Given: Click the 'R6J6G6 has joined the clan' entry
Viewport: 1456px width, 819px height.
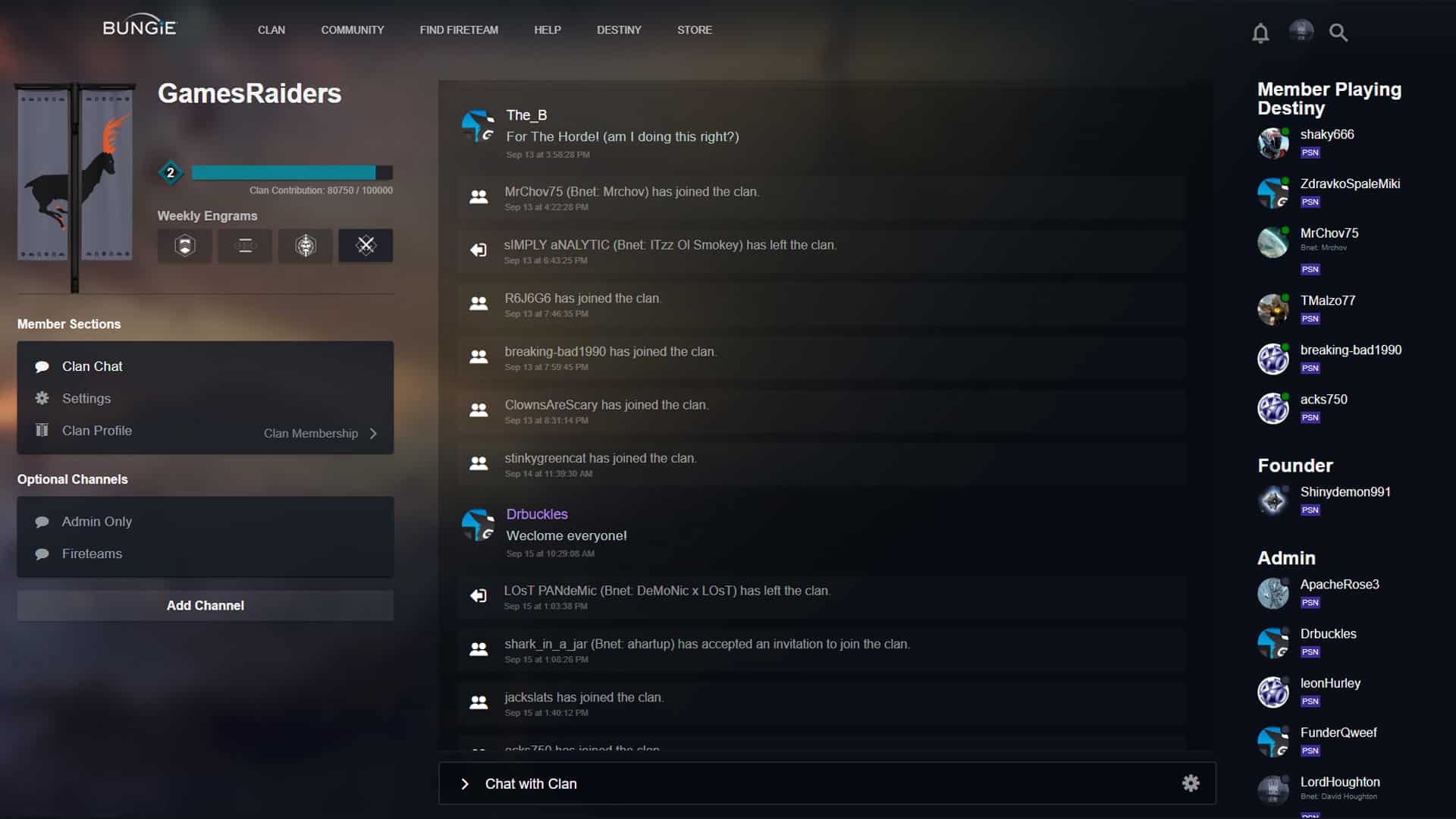Looking at the screenshot, I should pos(821,304).
